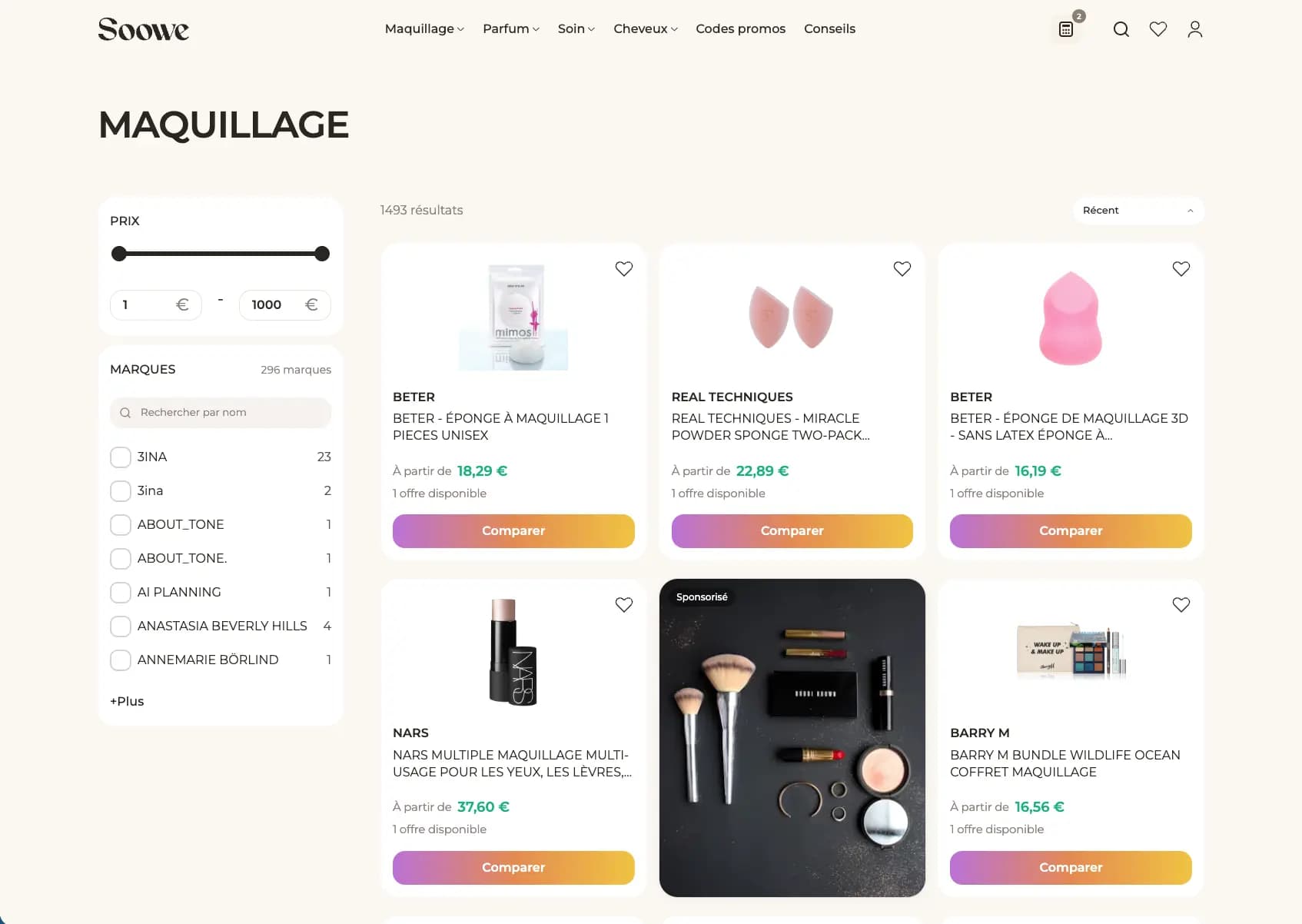Go to Codes promos page
The width and height of the screenshot is (1302, 924).
741,29
